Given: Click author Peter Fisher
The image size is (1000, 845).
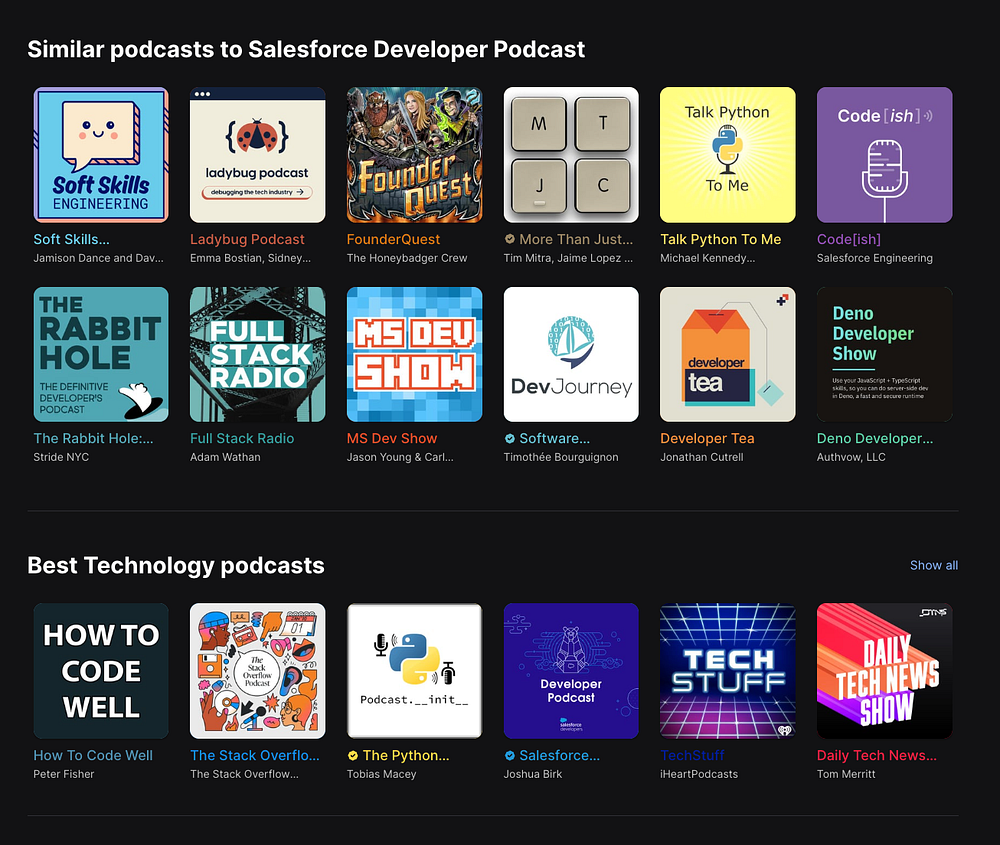Looking at the screenshot, I should pyautogui.click(x=64, y=774).
